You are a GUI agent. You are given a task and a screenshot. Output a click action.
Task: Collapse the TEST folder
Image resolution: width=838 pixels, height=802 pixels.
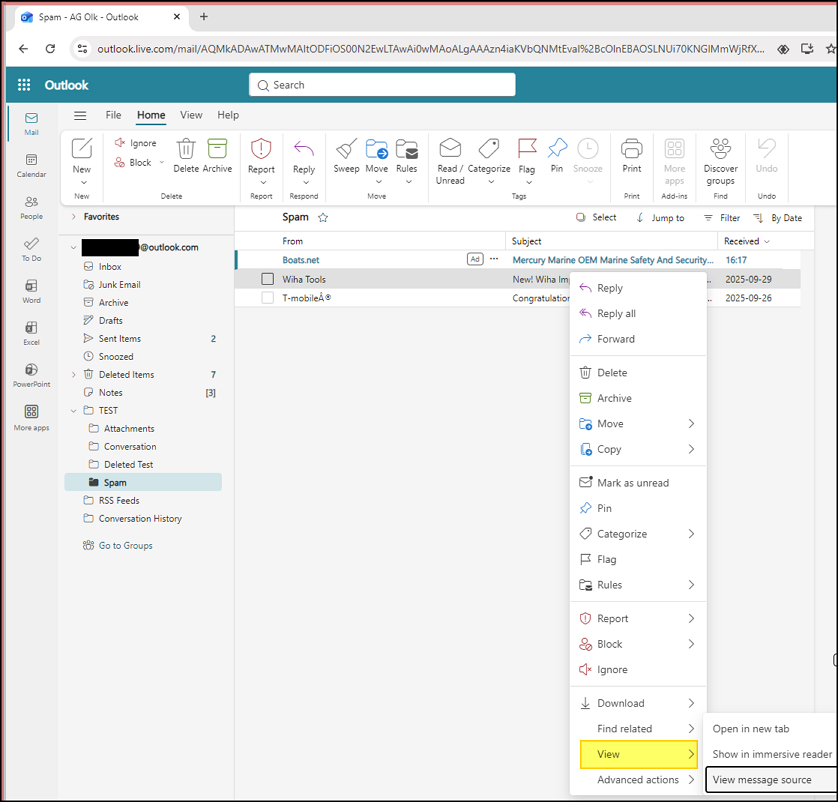pyautogui.click(x=74, y=410)
